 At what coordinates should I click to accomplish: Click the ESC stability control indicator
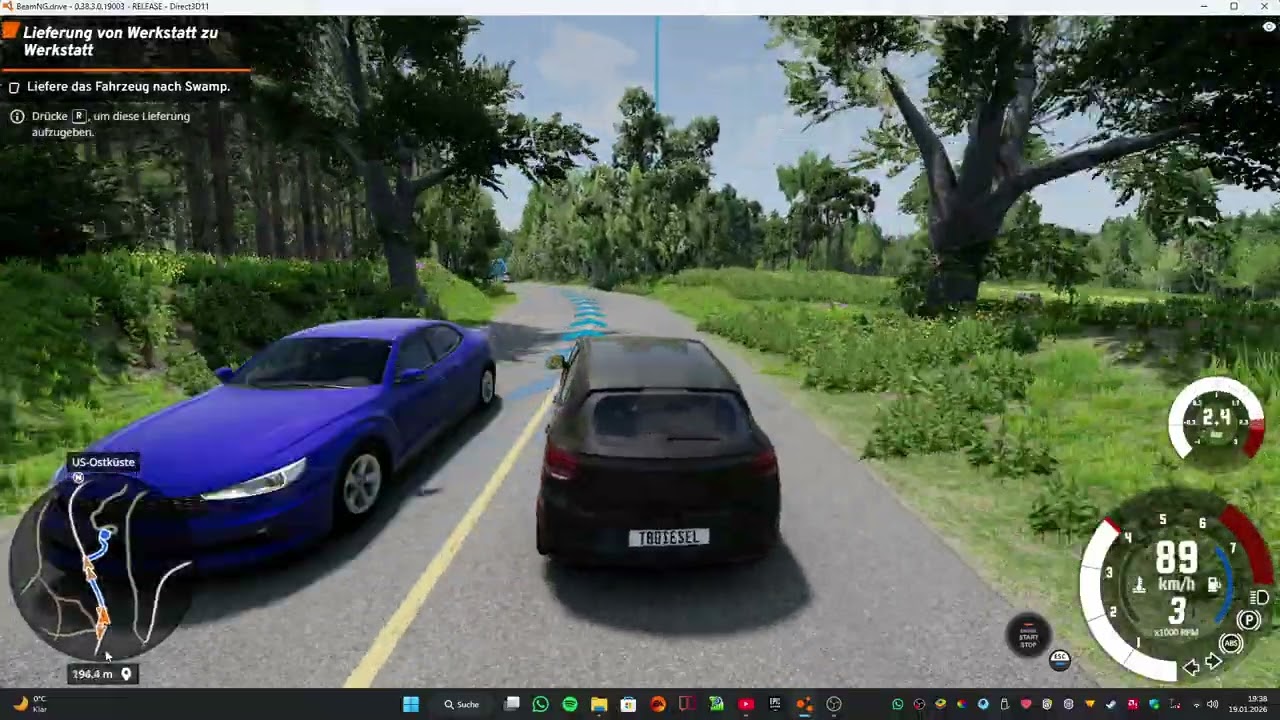[x=1060, y=659]
